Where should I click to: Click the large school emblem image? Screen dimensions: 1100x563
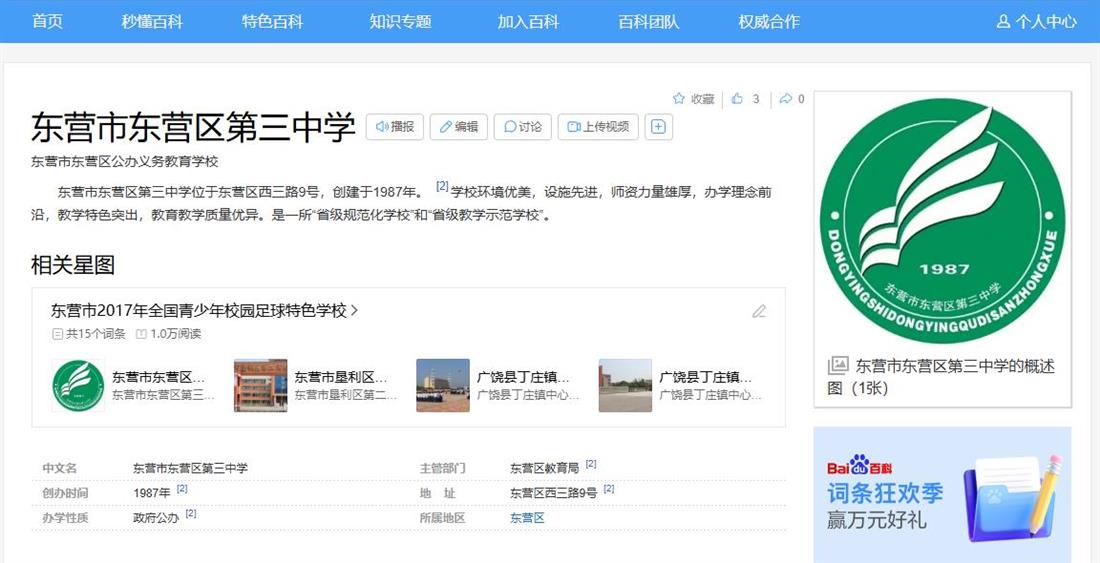tap(942, 220)
